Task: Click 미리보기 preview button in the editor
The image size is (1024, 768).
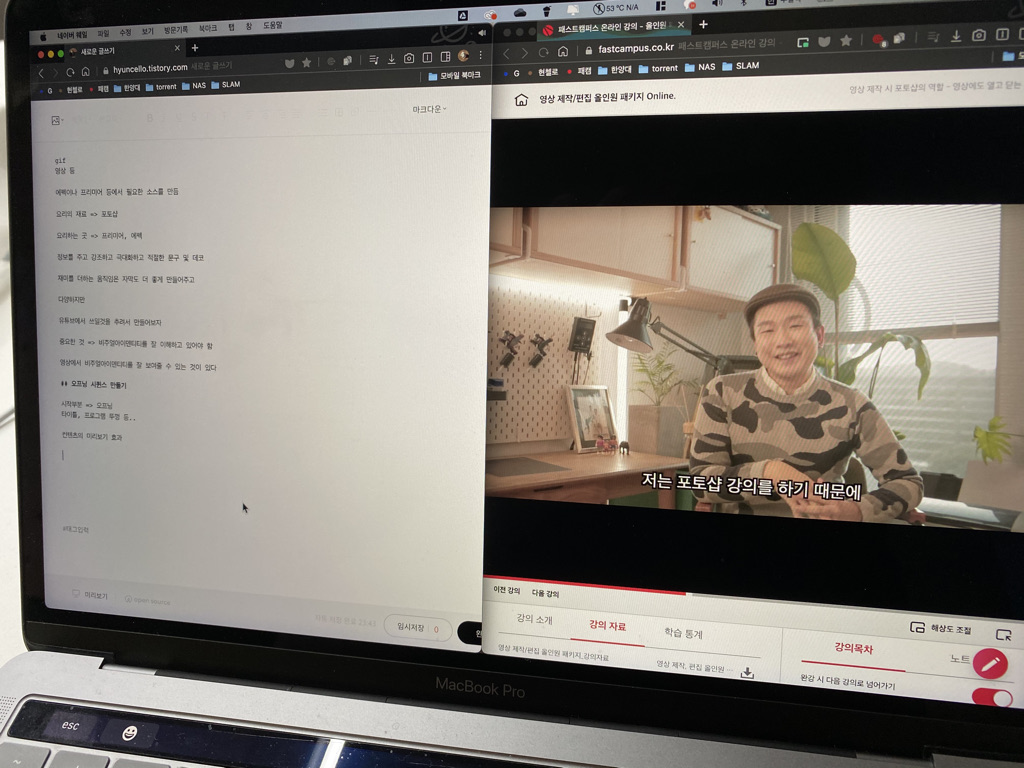Action: click(x=90, y=594)
